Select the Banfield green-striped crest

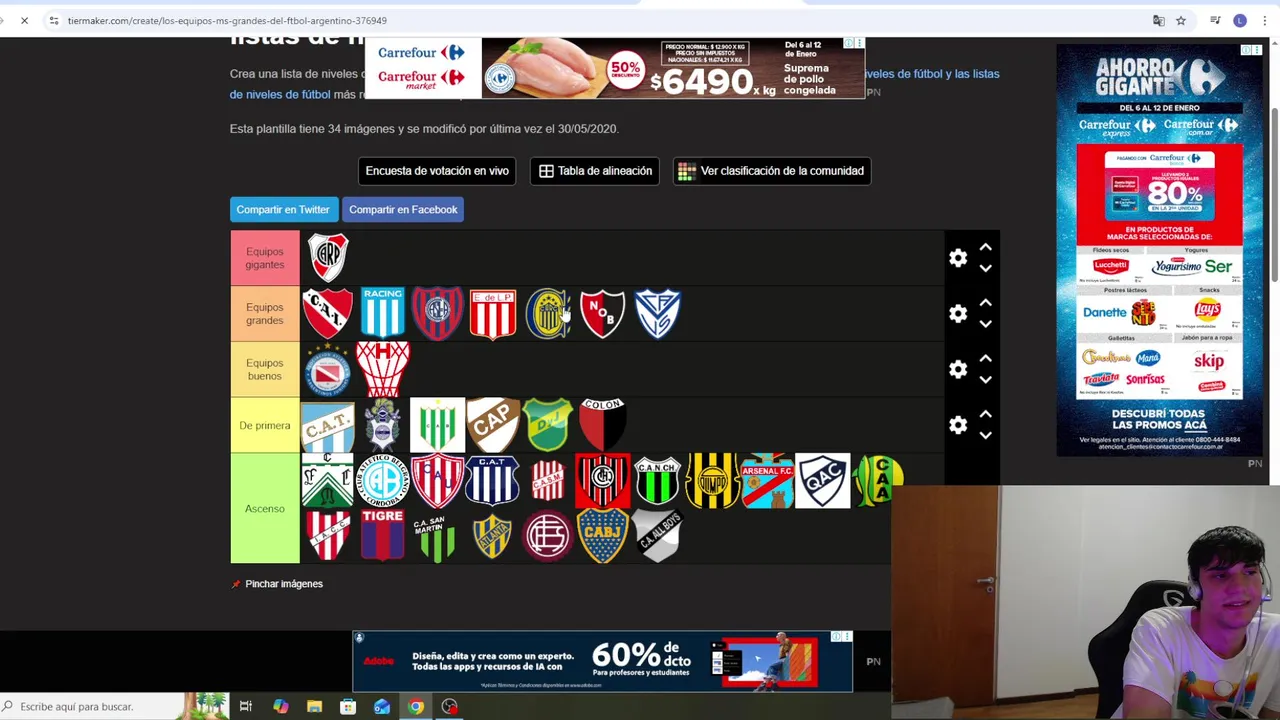coord(437,426)
